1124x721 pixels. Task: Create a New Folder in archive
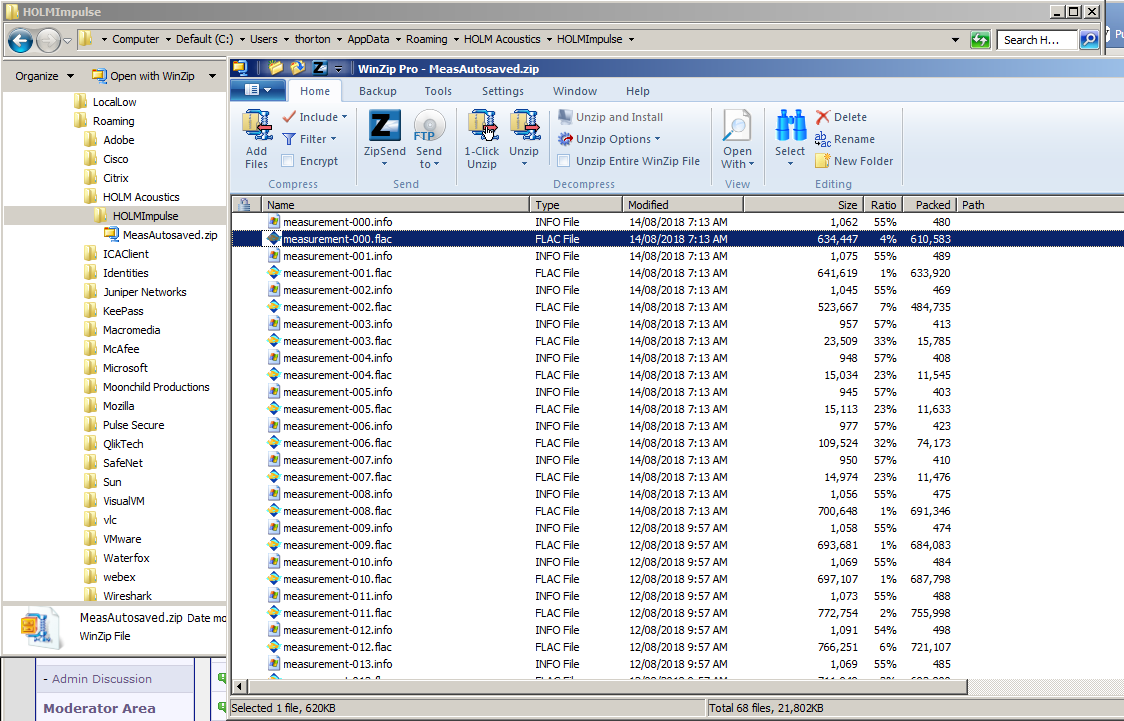(x=854, y=161)
